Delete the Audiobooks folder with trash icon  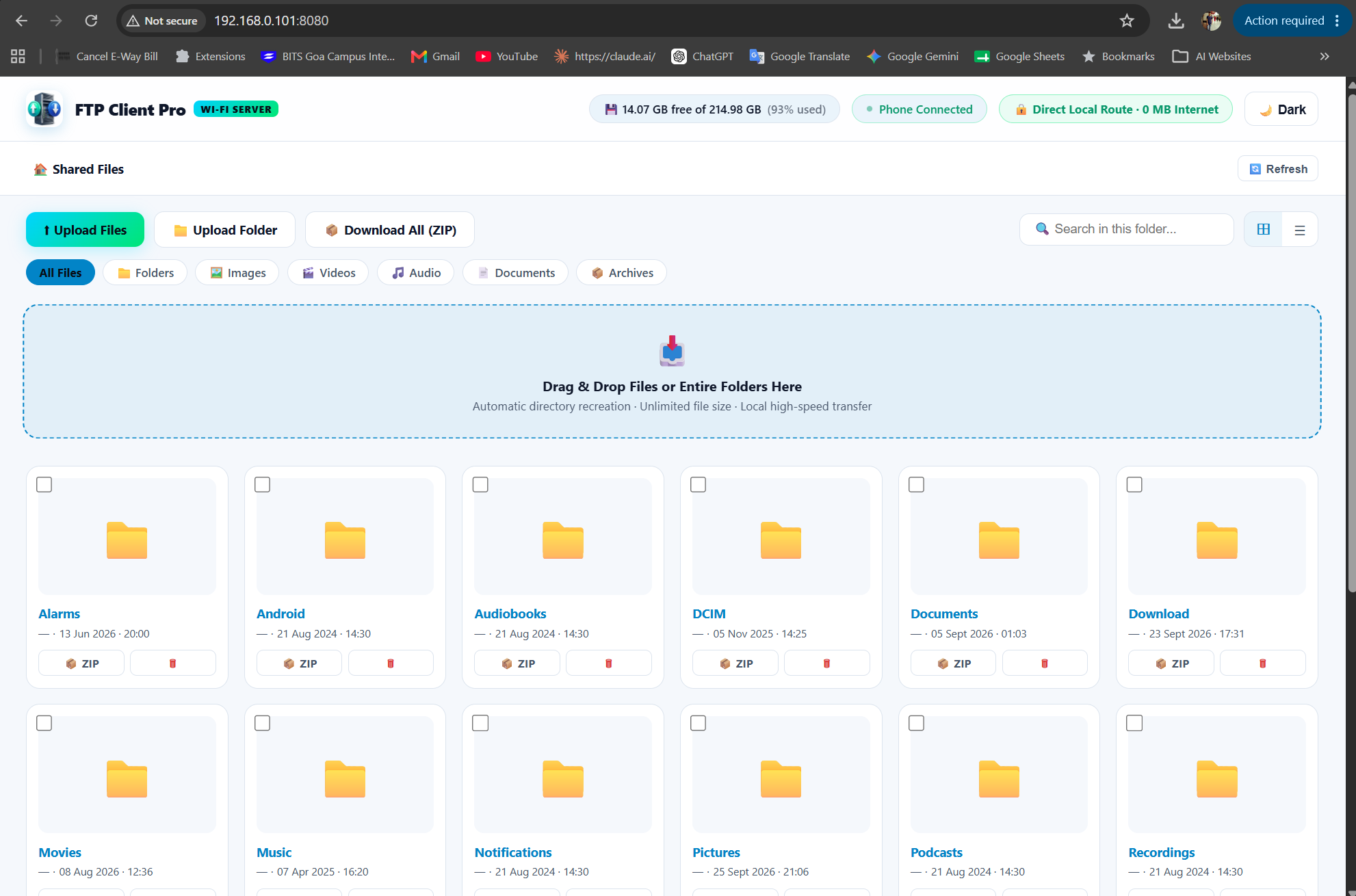click(609, 663)
